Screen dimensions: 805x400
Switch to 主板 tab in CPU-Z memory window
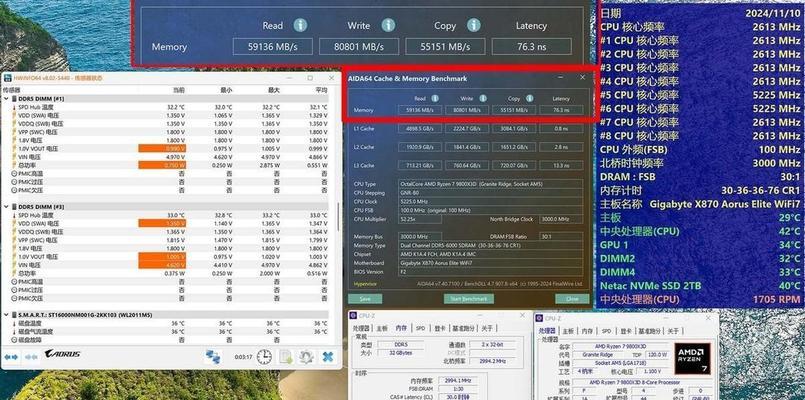(x=382, y=328)
